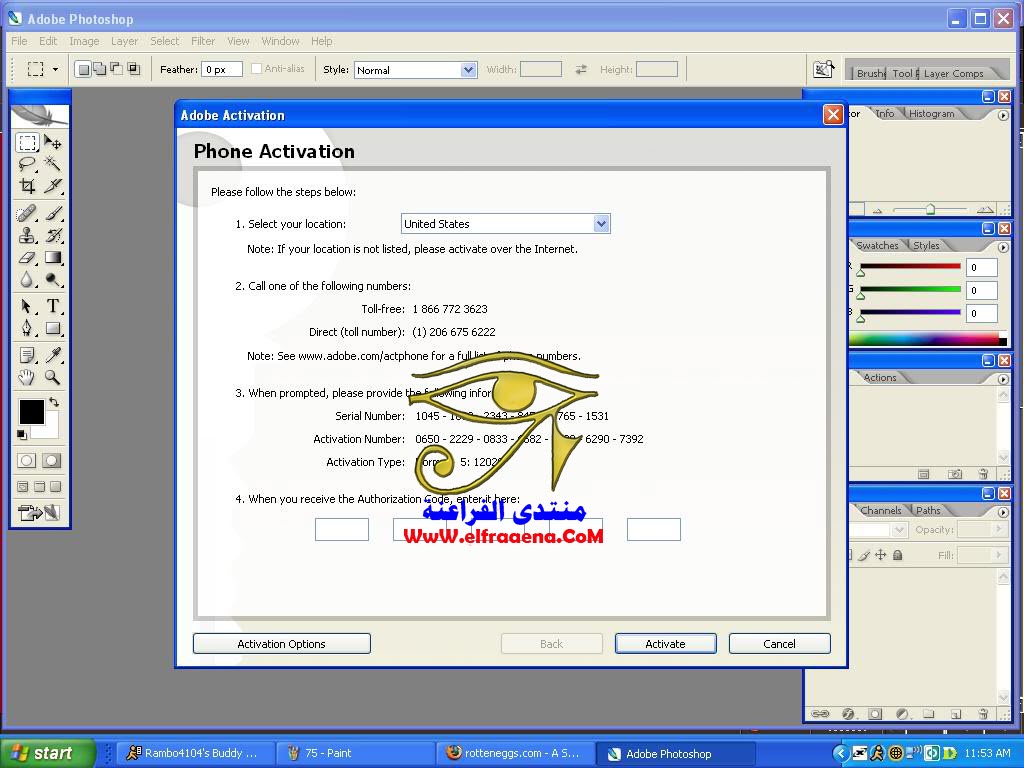Click the Activate button

pyautogui.click(x=665, y=644)
